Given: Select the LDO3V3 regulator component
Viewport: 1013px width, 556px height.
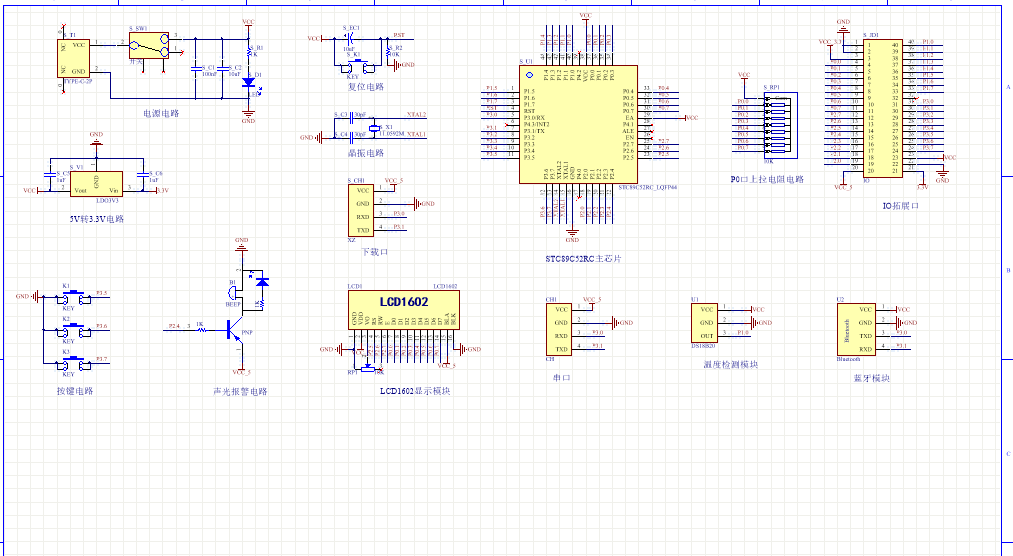Looking at the screenshot, I should [x=96, y=184].
